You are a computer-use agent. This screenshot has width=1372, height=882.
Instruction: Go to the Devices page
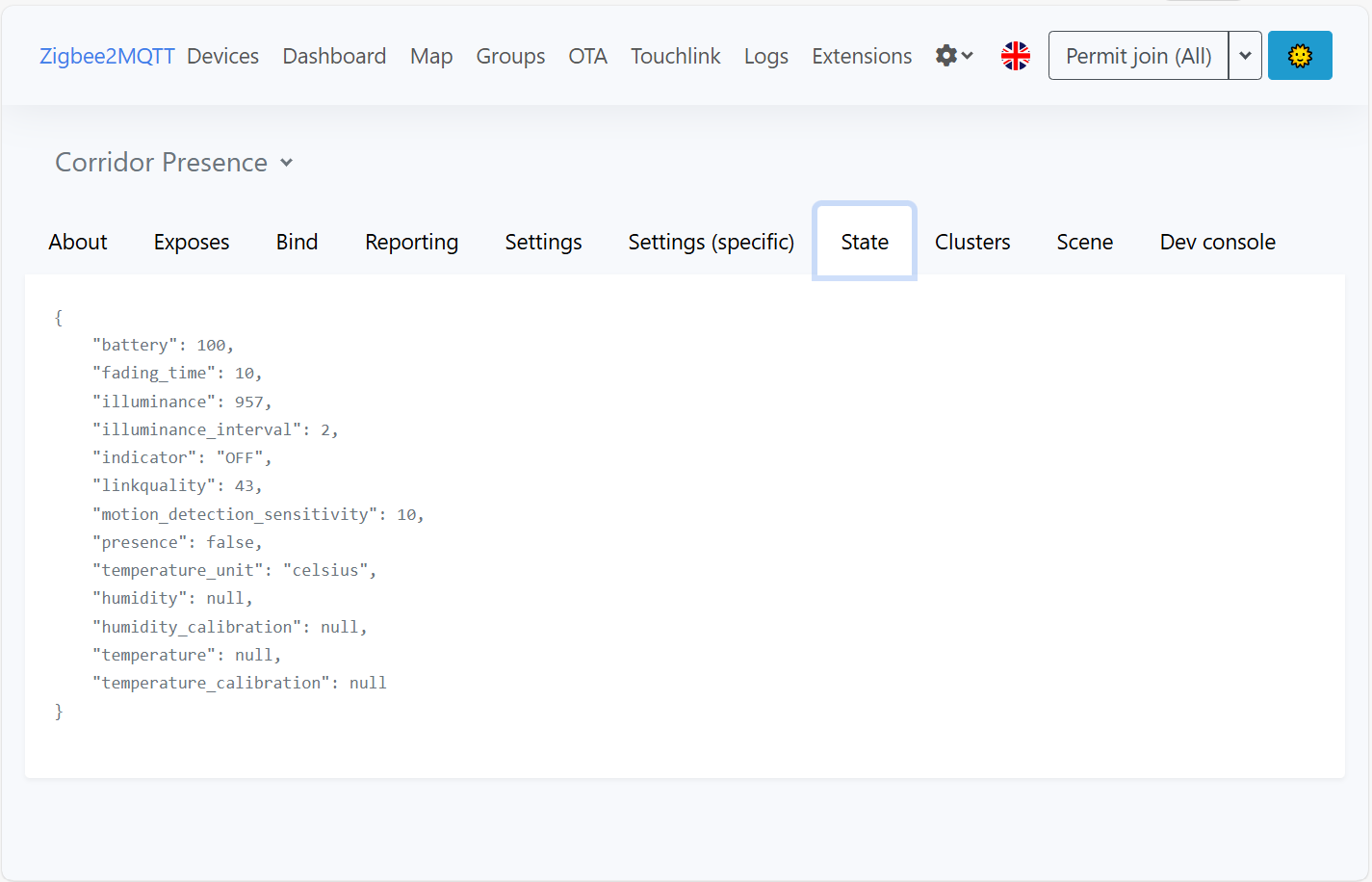click(222, 56)
